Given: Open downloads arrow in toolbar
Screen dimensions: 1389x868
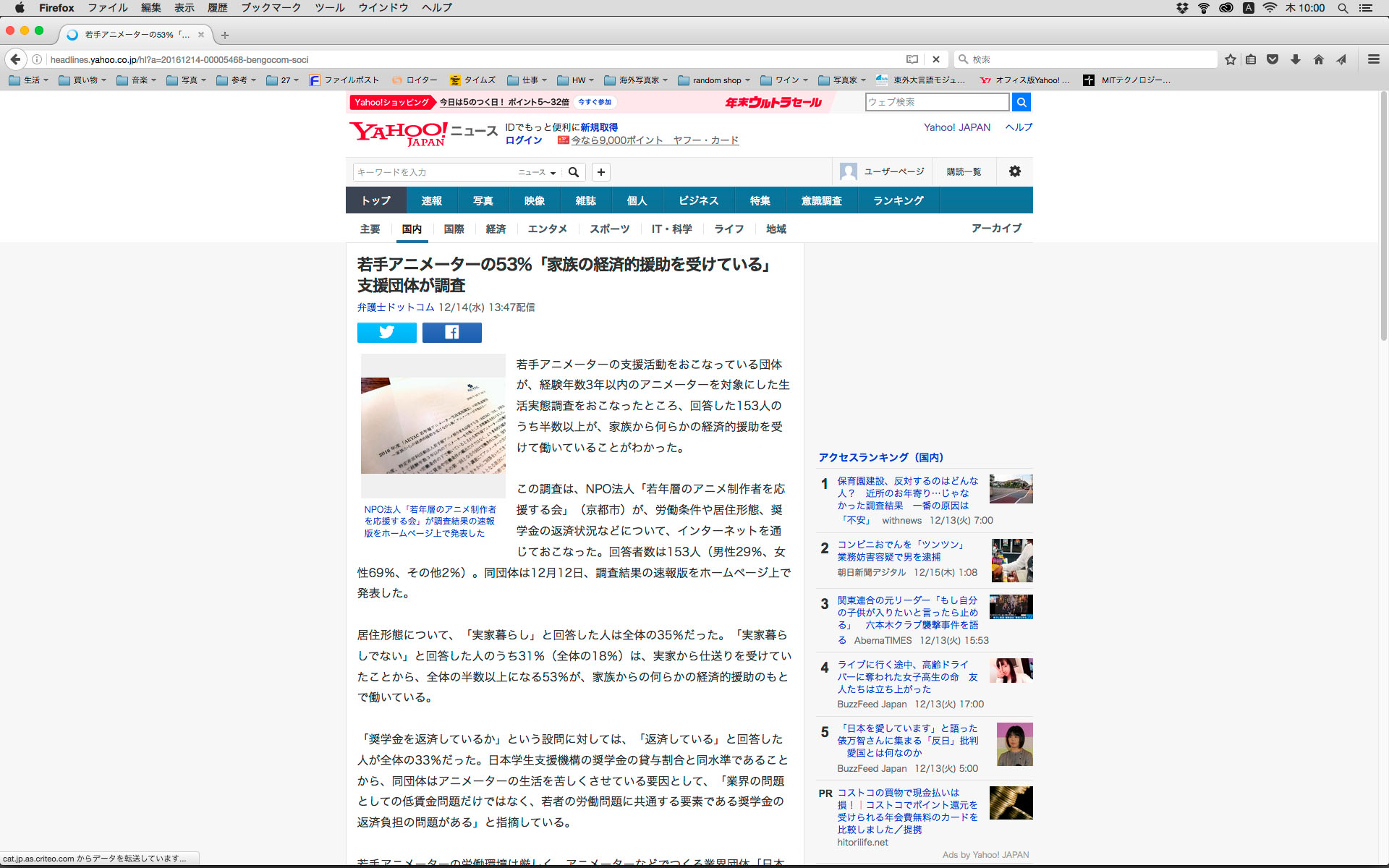Looking at the screenshot, I should 1296,59.
